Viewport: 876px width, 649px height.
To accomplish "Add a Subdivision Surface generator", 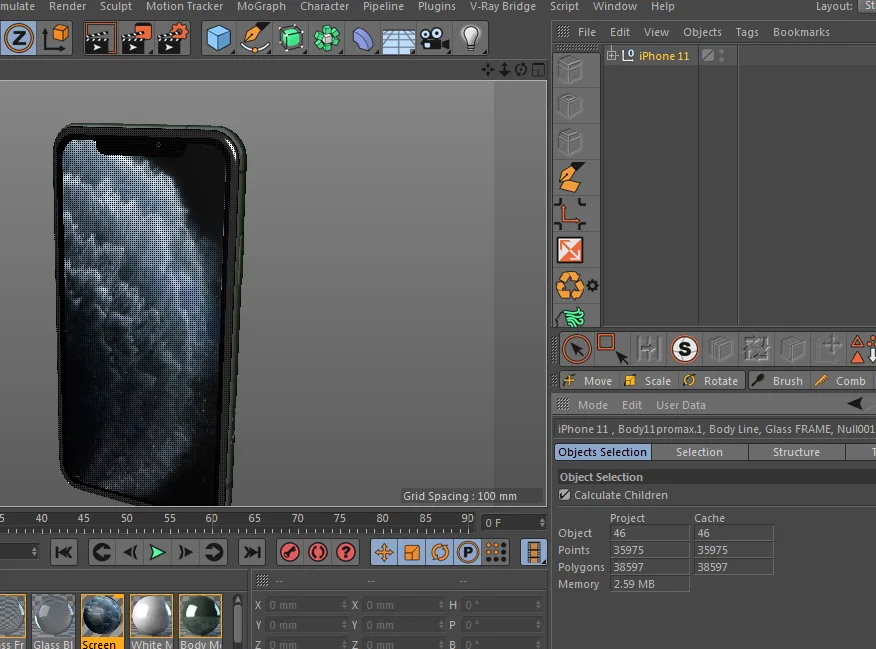I will pos(292,38).
